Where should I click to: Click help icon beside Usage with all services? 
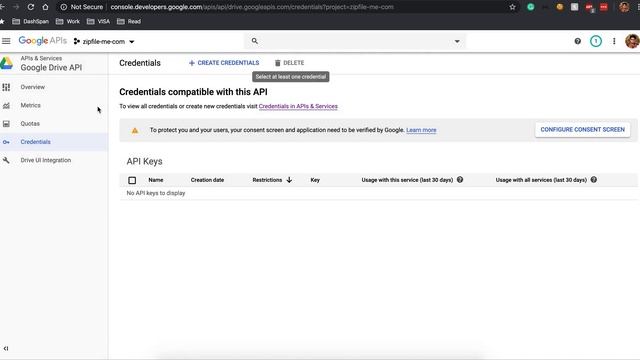(594, 180)
